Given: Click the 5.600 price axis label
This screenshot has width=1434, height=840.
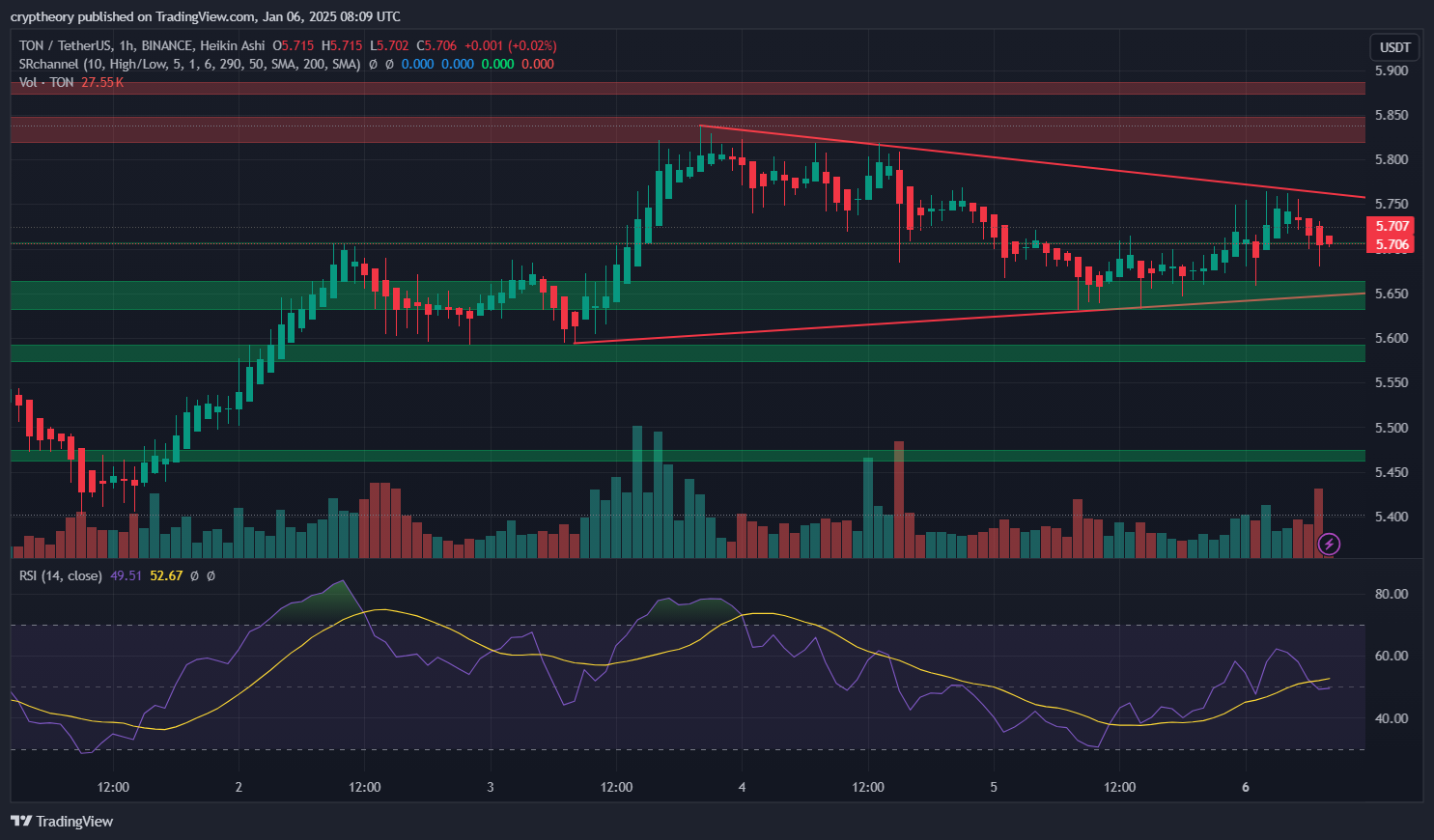Looking at the screenshot, I should click(x=1392, y=338).
